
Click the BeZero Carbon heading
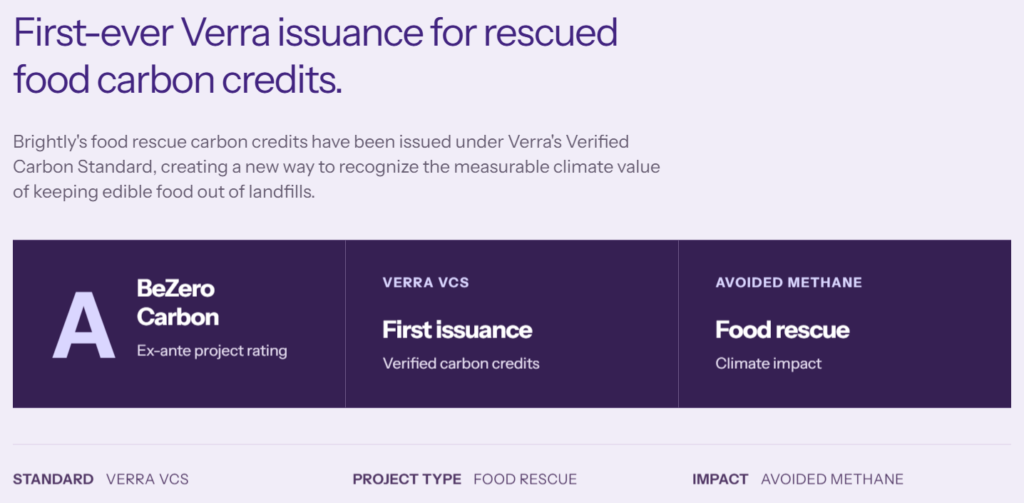tap(178, 302)
